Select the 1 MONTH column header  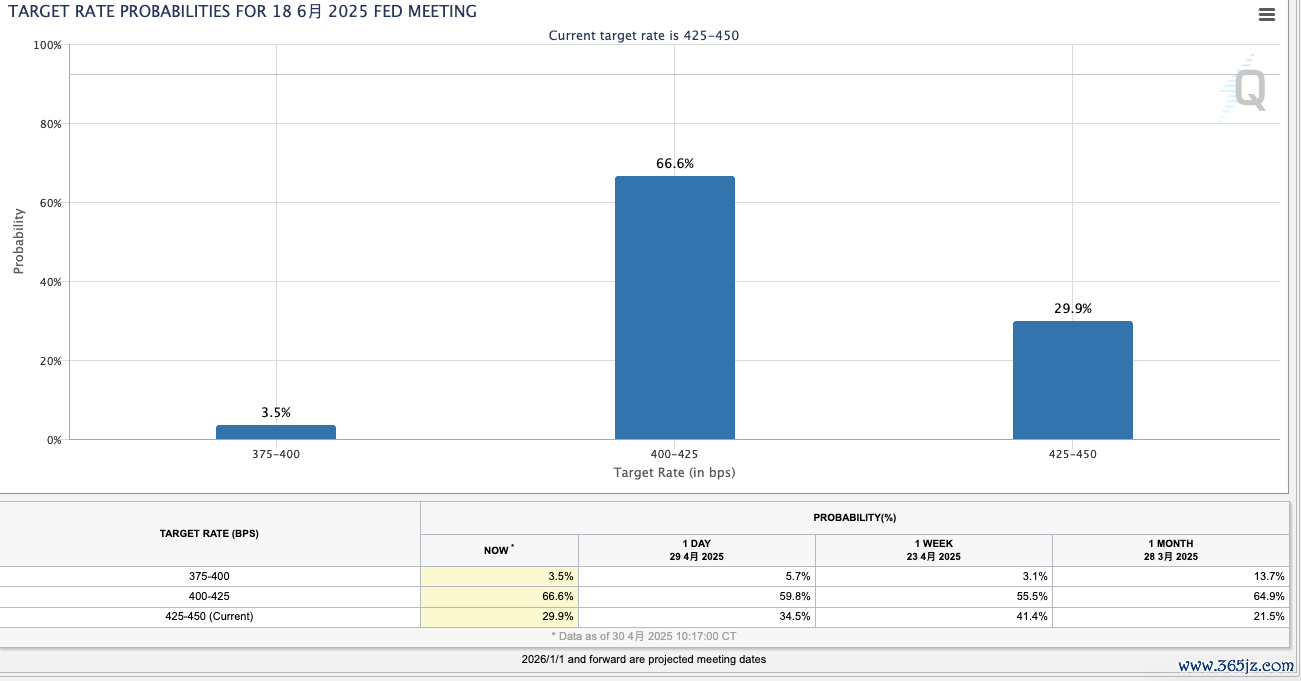coord(1170,550)
